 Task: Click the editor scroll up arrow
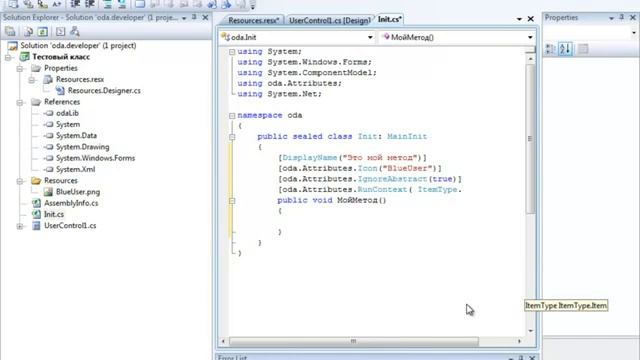530,59
